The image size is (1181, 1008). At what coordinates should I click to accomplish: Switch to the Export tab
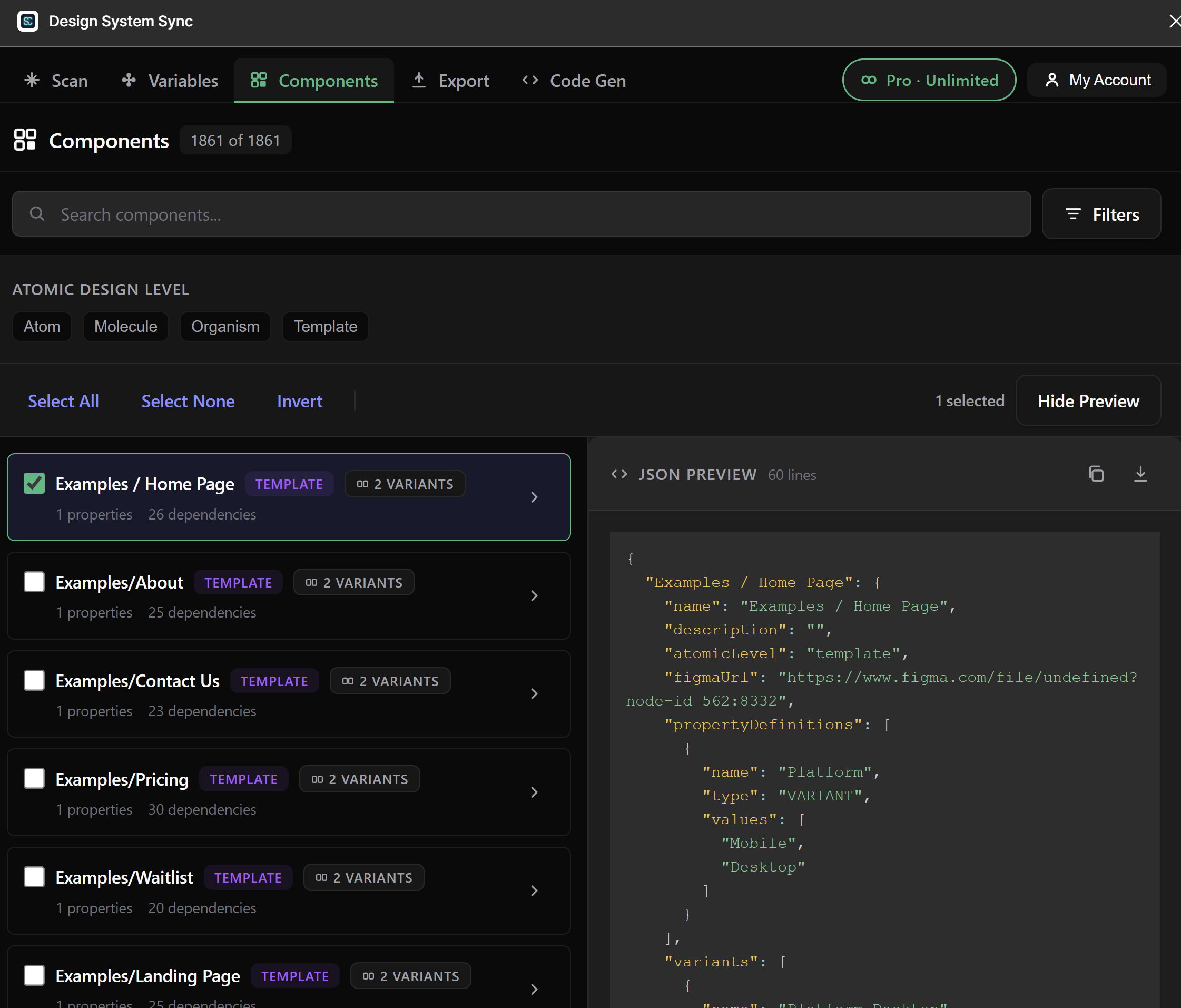click(x=450, y=81)
